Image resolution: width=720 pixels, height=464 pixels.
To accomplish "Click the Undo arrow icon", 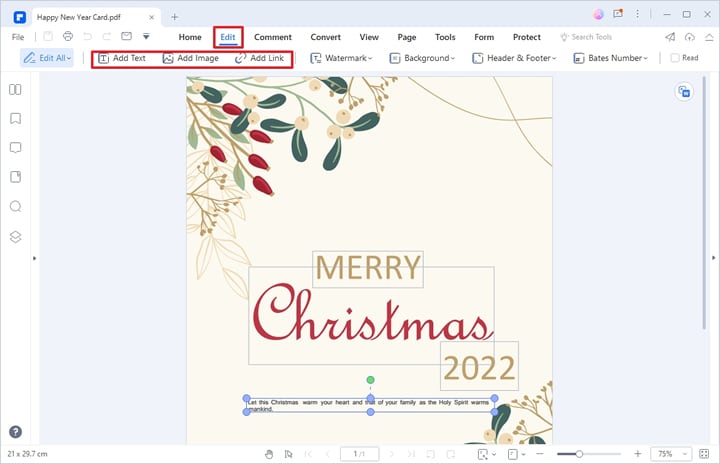I will pos(87,36).
